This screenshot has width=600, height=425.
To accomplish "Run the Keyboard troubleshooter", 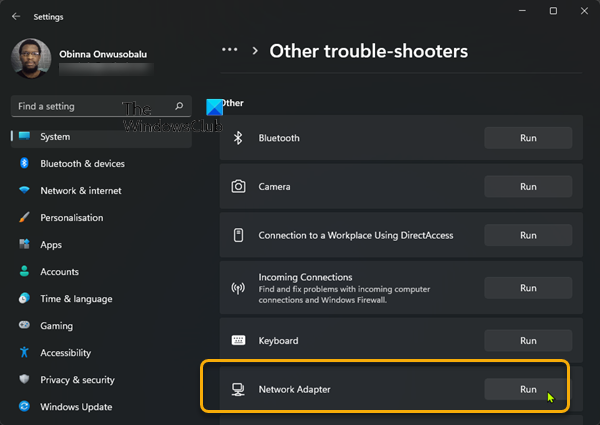I will 528,341.
